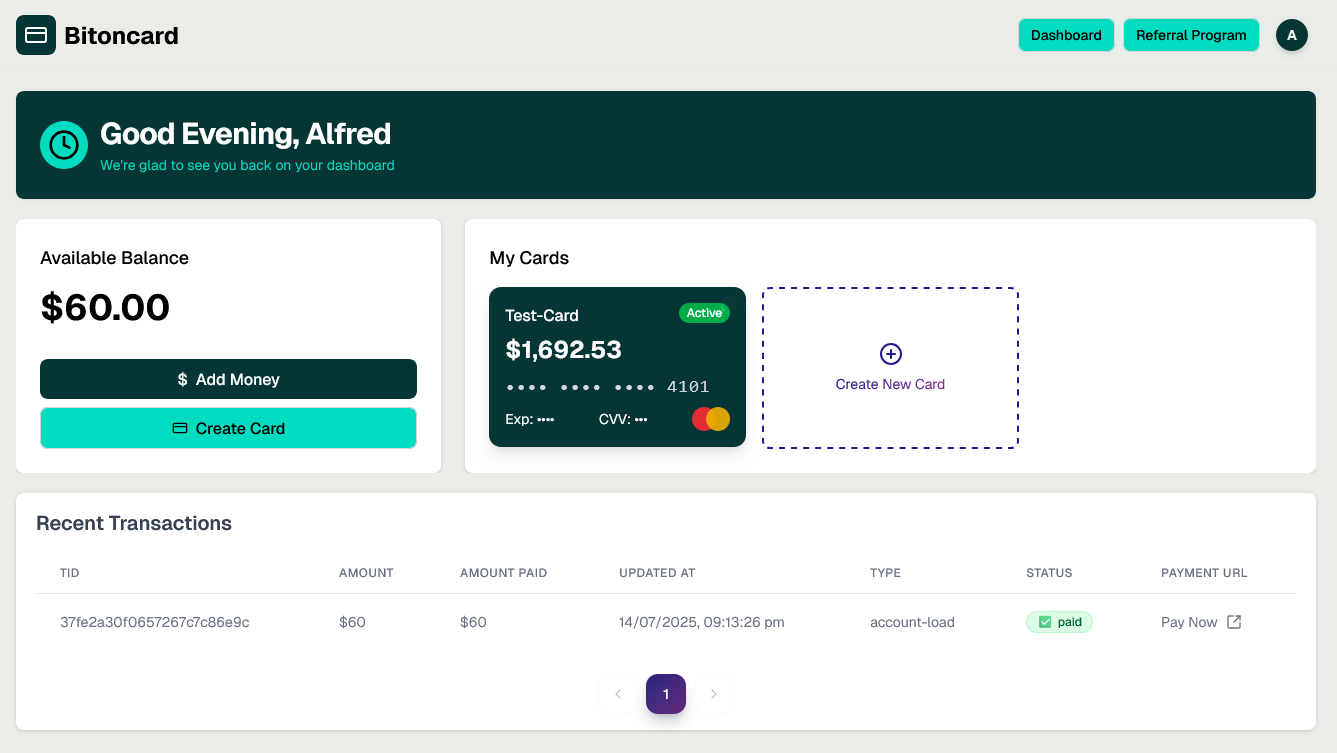
Task: Click the card icon on Create Card button
Action: pos(180,428)
